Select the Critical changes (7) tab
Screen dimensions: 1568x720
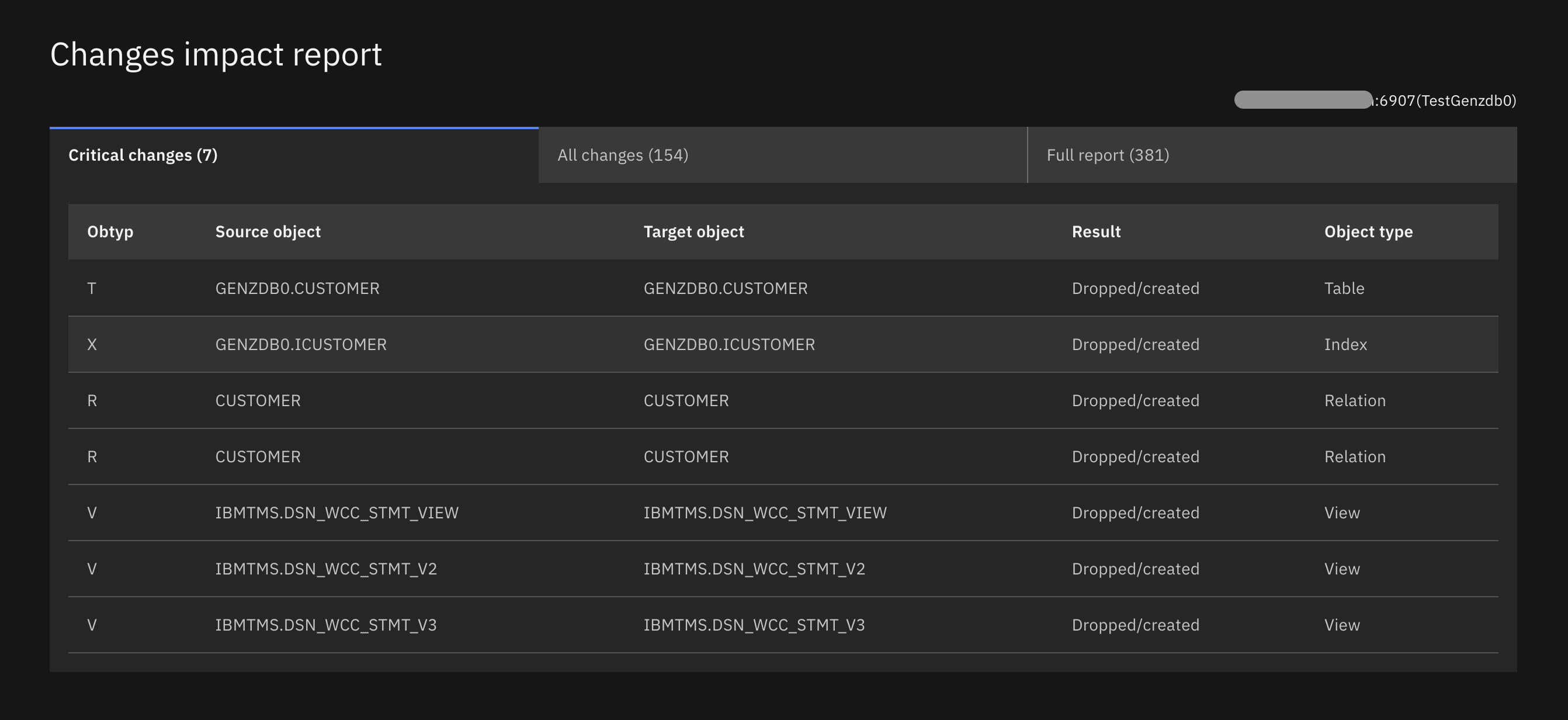(x=143, y=155)
